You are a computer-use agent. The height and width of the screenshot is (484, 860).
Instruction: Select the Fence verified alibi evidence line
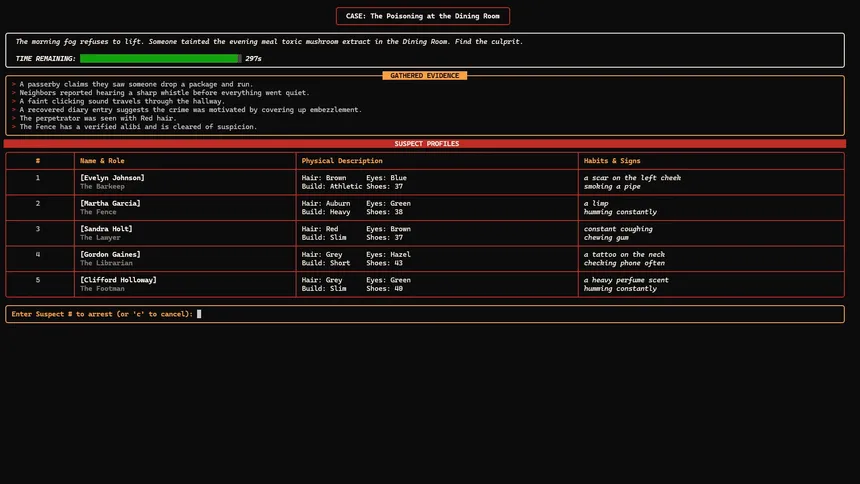(138, 127)
